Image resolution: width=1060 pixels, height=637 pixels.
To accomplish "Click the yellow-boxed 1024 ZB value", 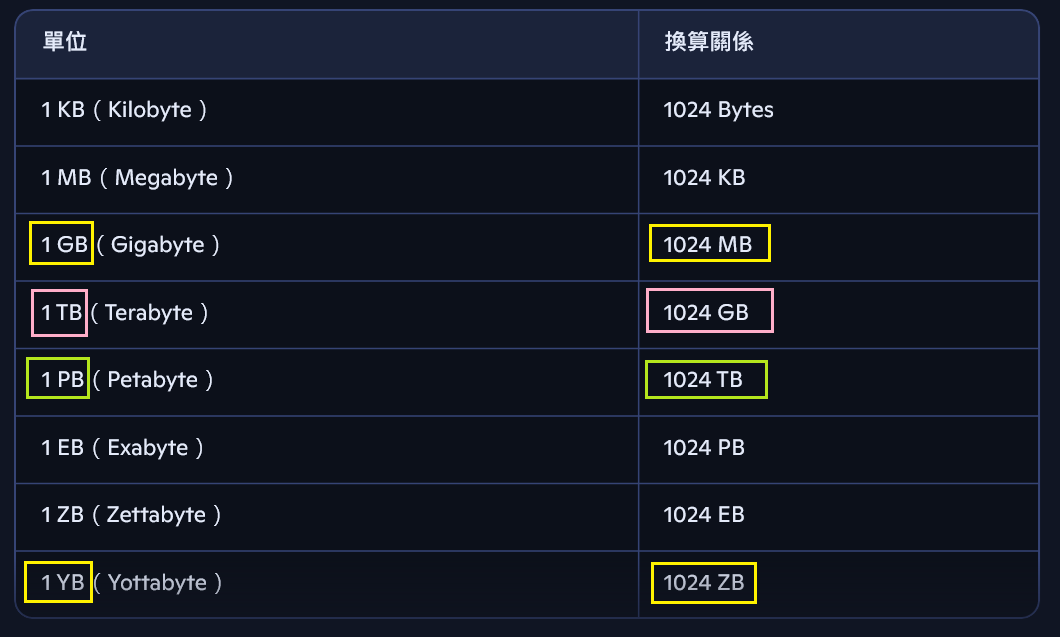I will click(x=704, y=583).
